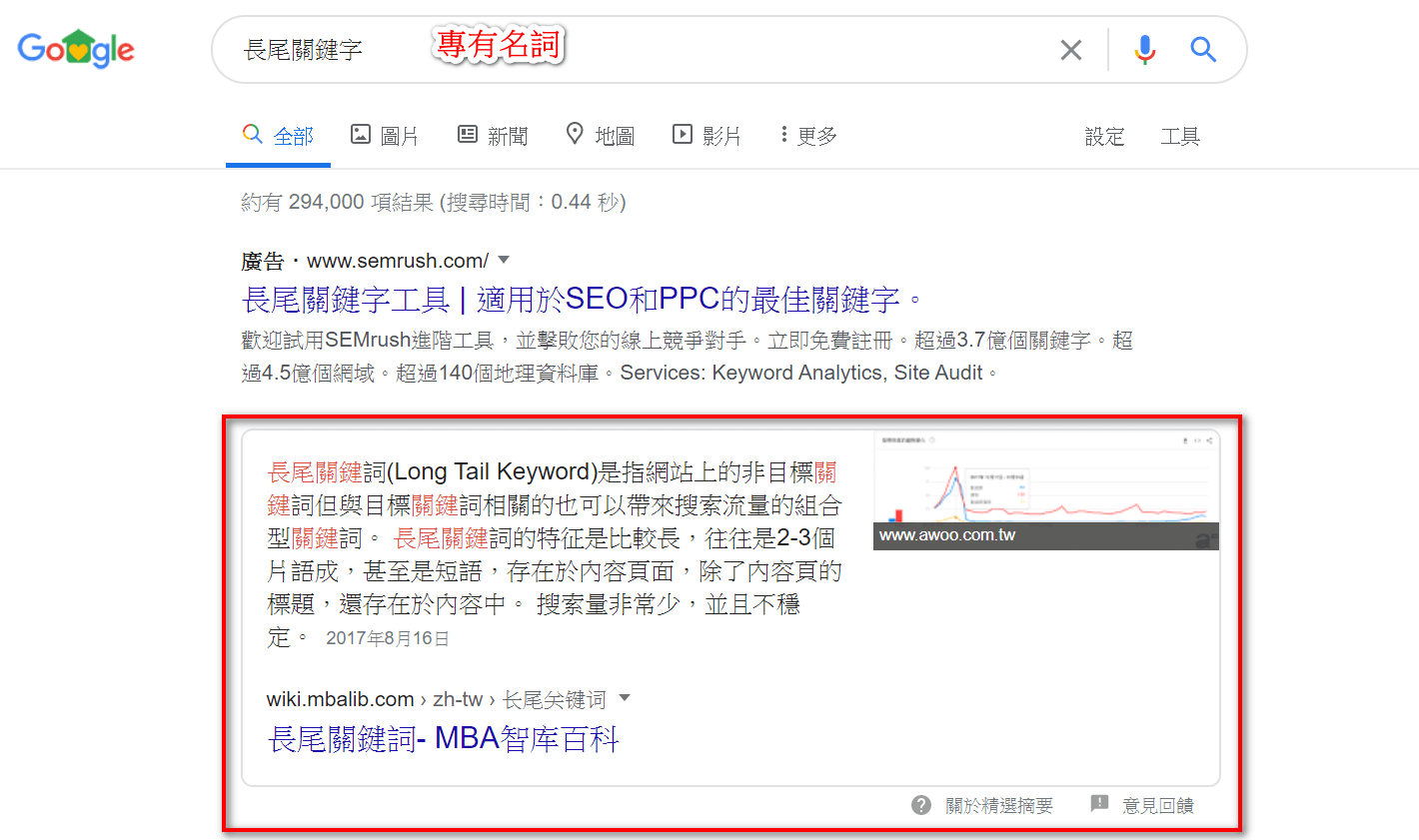Click the feedback flag icon beside 意見回饋
Image resolution: width=1419 pixels, height=840 pixels.
point(1100,804)
